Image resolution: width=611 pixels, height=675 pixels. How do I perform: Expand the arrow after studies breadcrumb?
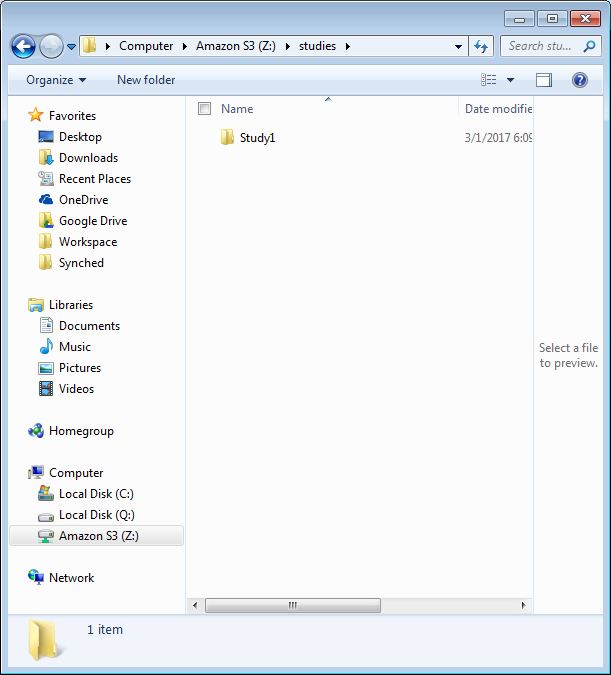click(347, 46)
